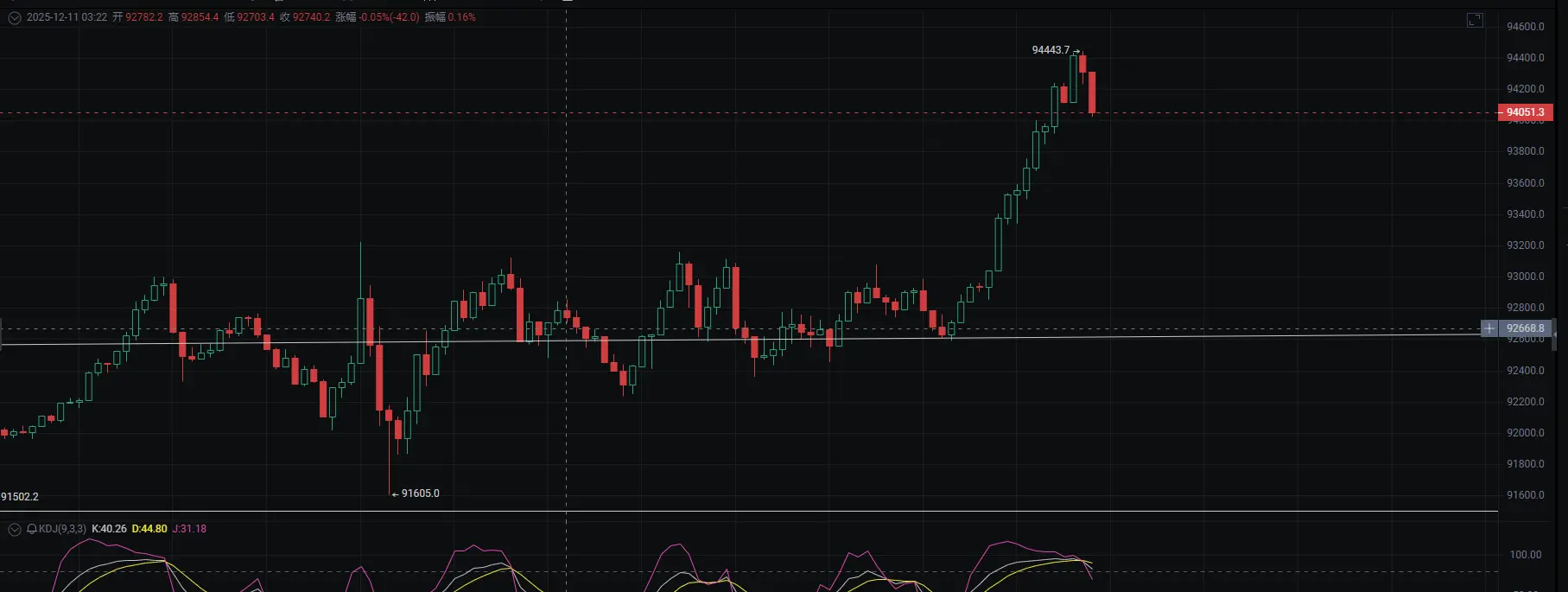Click the high price 92854.4
The image size is (1568, 592).
[200, 17]
